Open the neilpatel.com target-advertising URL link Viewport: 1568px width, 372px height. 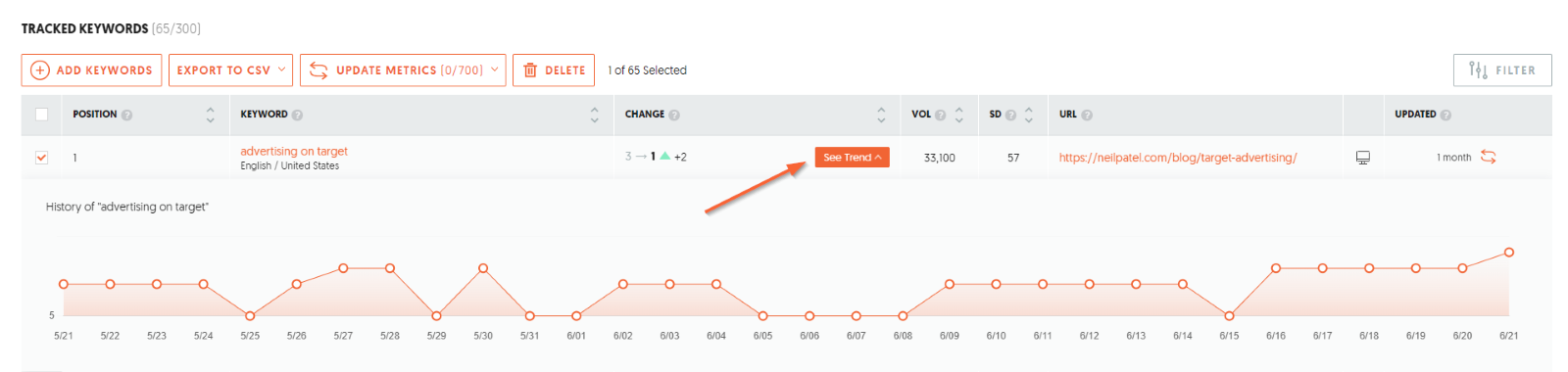click(x=1177, y=158)
